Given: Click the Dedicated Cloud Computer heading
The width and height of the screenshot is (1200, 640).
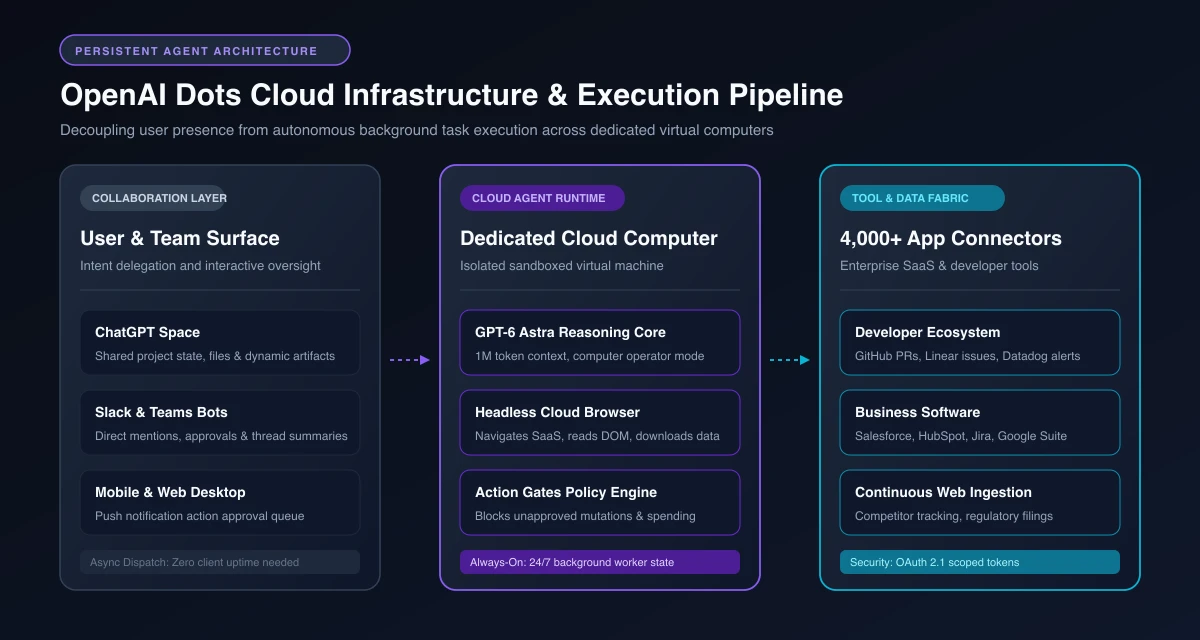Looking at the screenshot, I should coord(589,238).
